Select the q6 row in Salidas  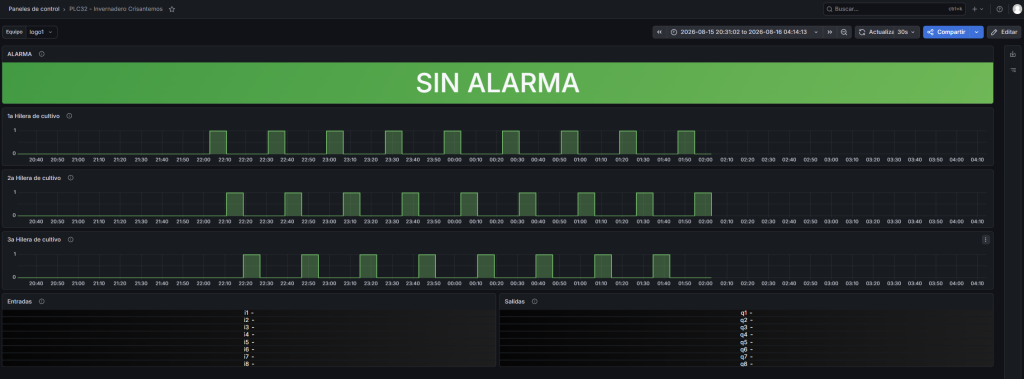tap(746, 349)
